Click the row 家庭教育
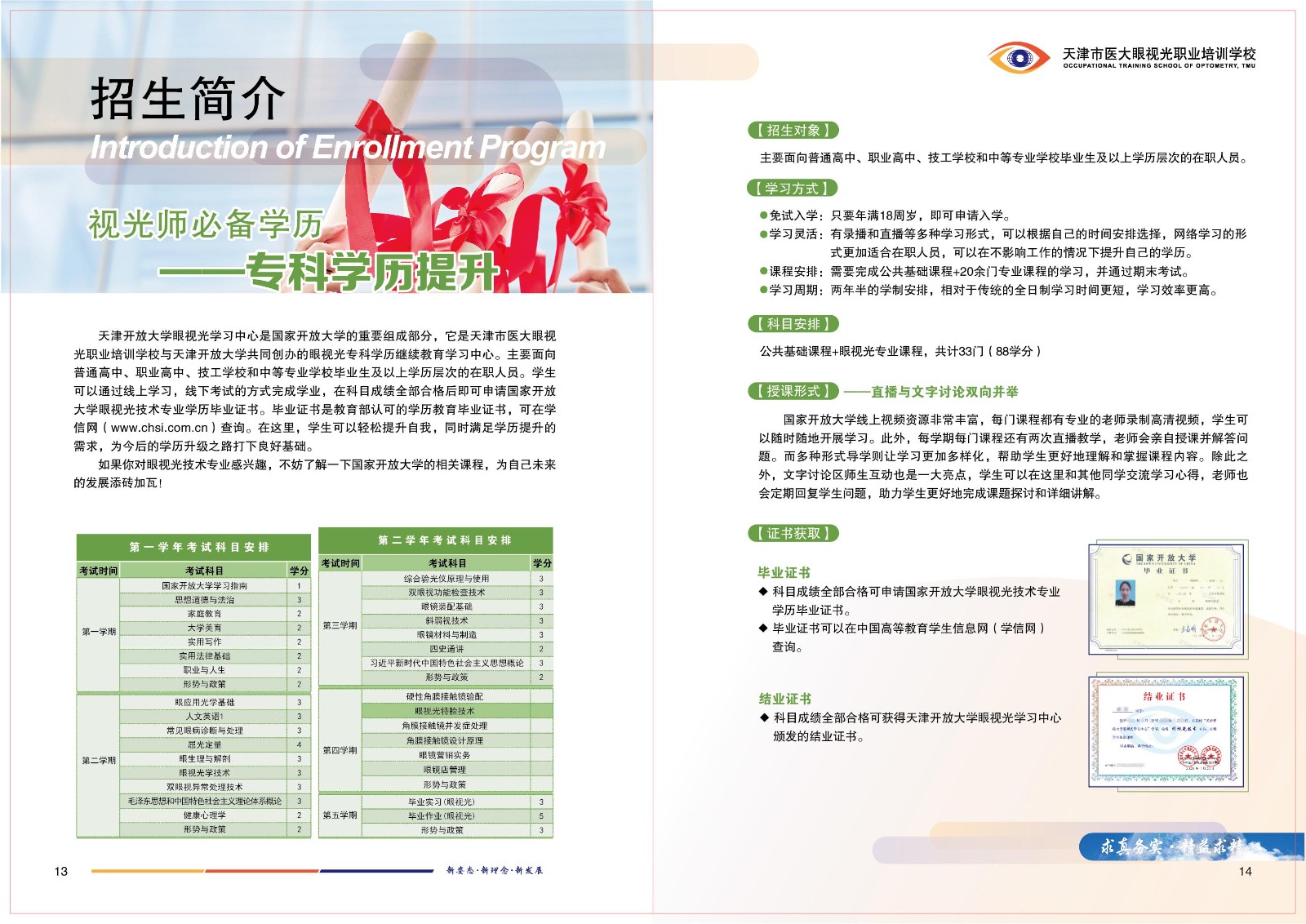Image resolution: width=1306 pixels, height=924 pixels. tap(215, 614)
